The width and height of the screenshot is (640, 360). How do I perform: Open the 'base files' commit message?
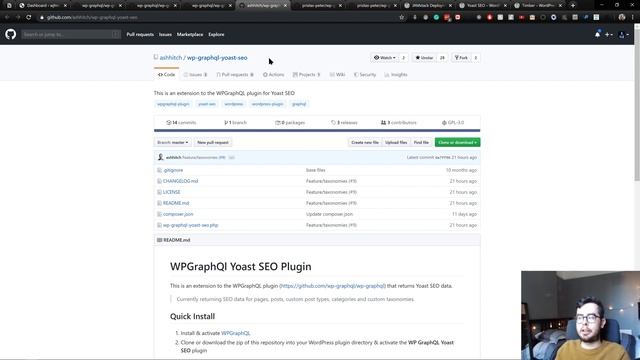316,170
